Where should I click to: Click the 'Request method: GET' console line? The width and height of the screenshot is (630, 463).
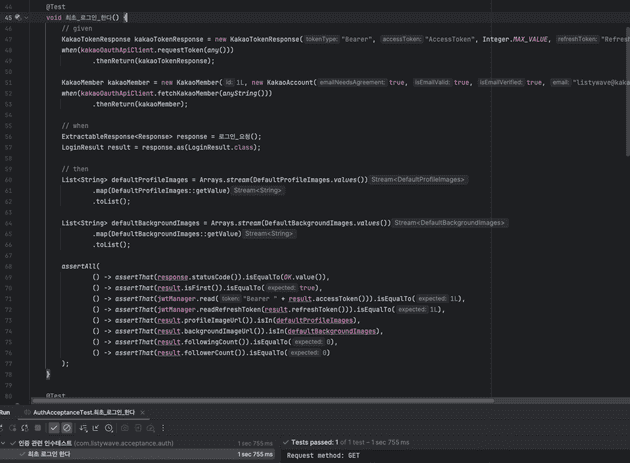[x=323, y=455]
